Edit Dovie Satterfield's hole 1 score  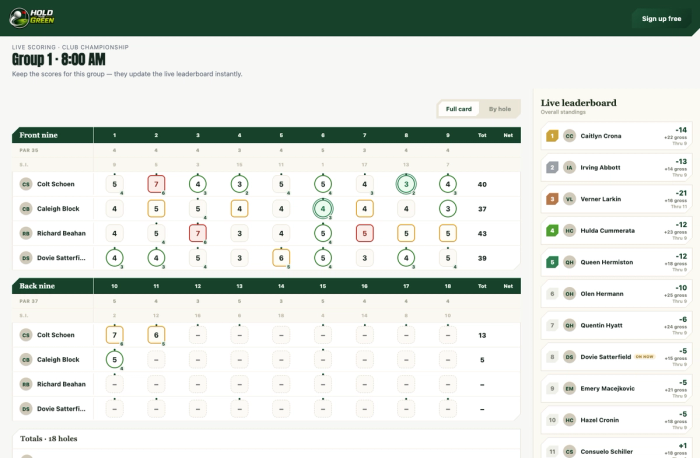point(114,258)
